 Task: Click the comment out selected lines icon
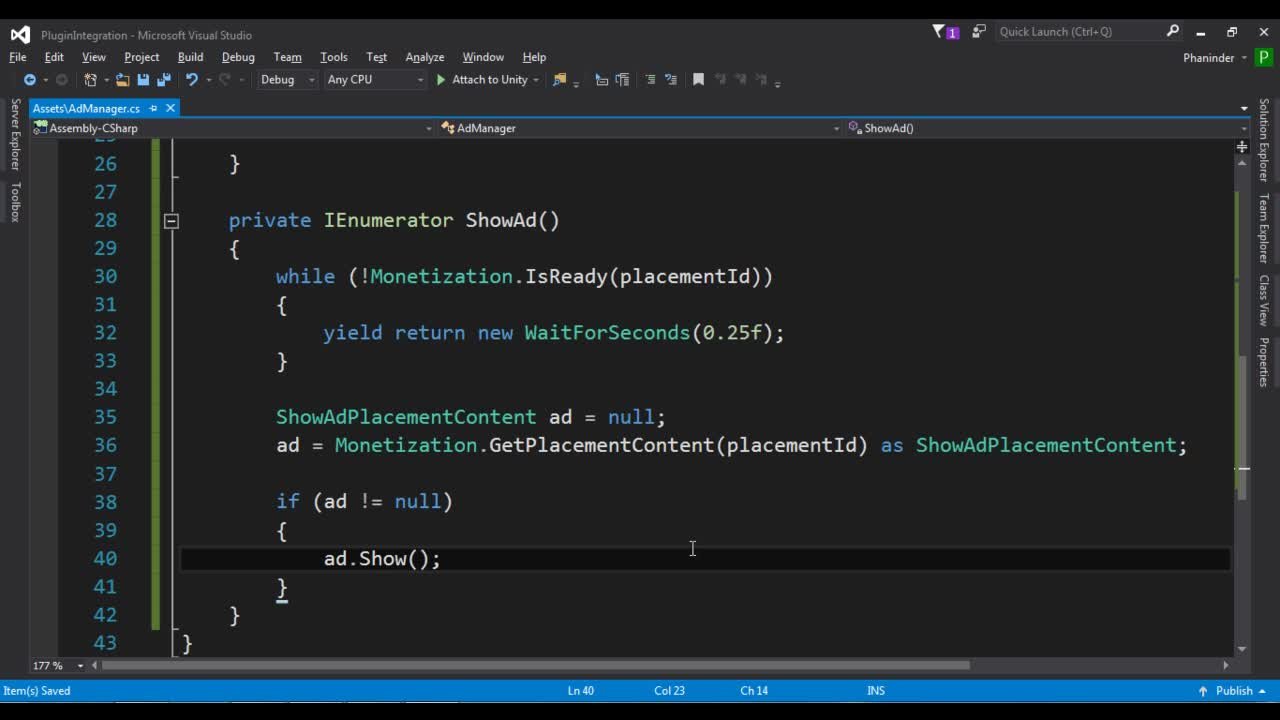[x=650, y=80]
